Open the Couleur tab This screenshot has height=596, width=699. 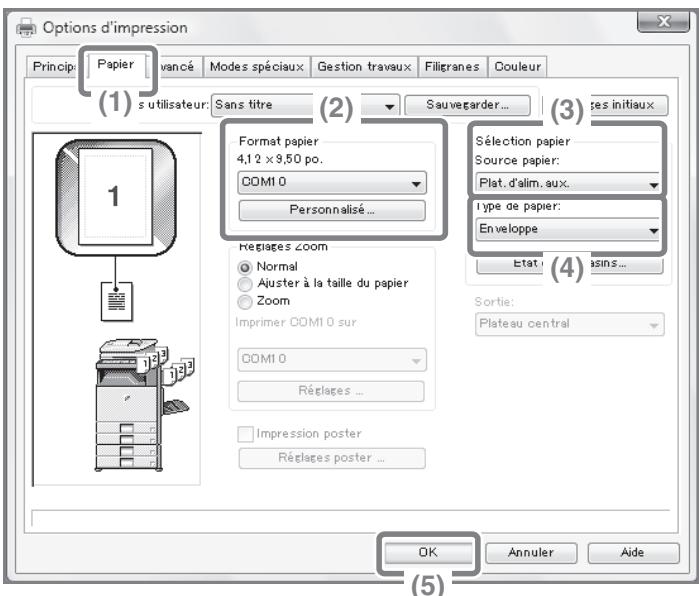click(518, 67)
